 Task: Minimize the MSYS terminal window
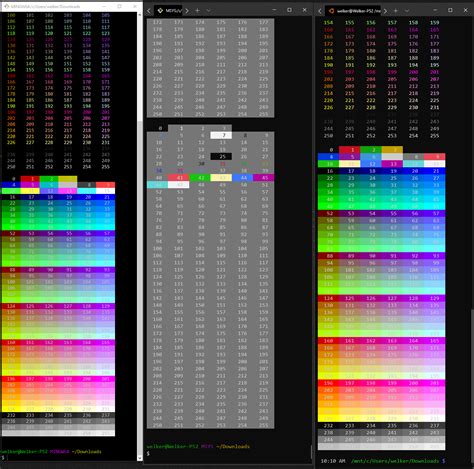tap(274, 10)
